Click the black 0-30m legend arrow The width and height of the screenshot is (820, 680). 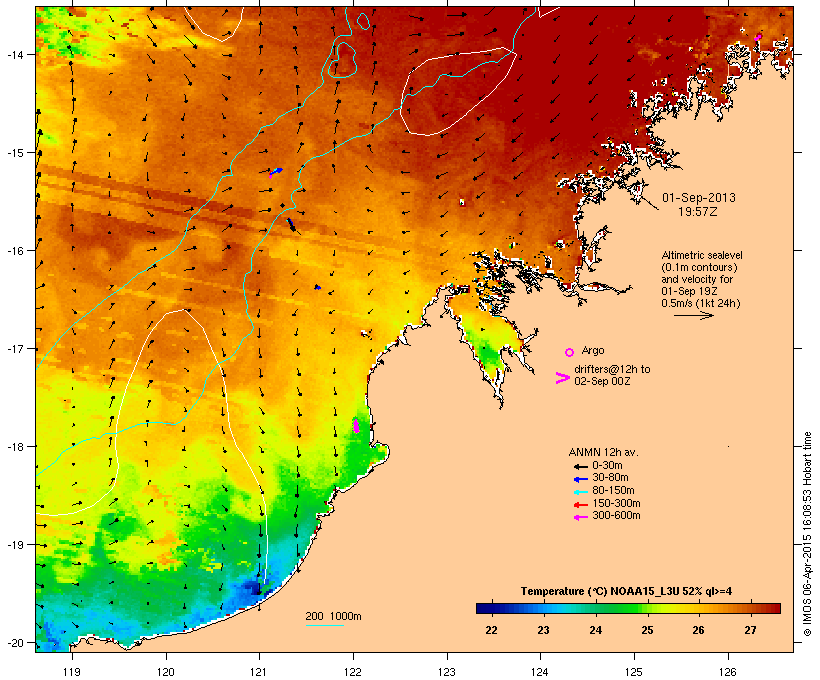580,467
